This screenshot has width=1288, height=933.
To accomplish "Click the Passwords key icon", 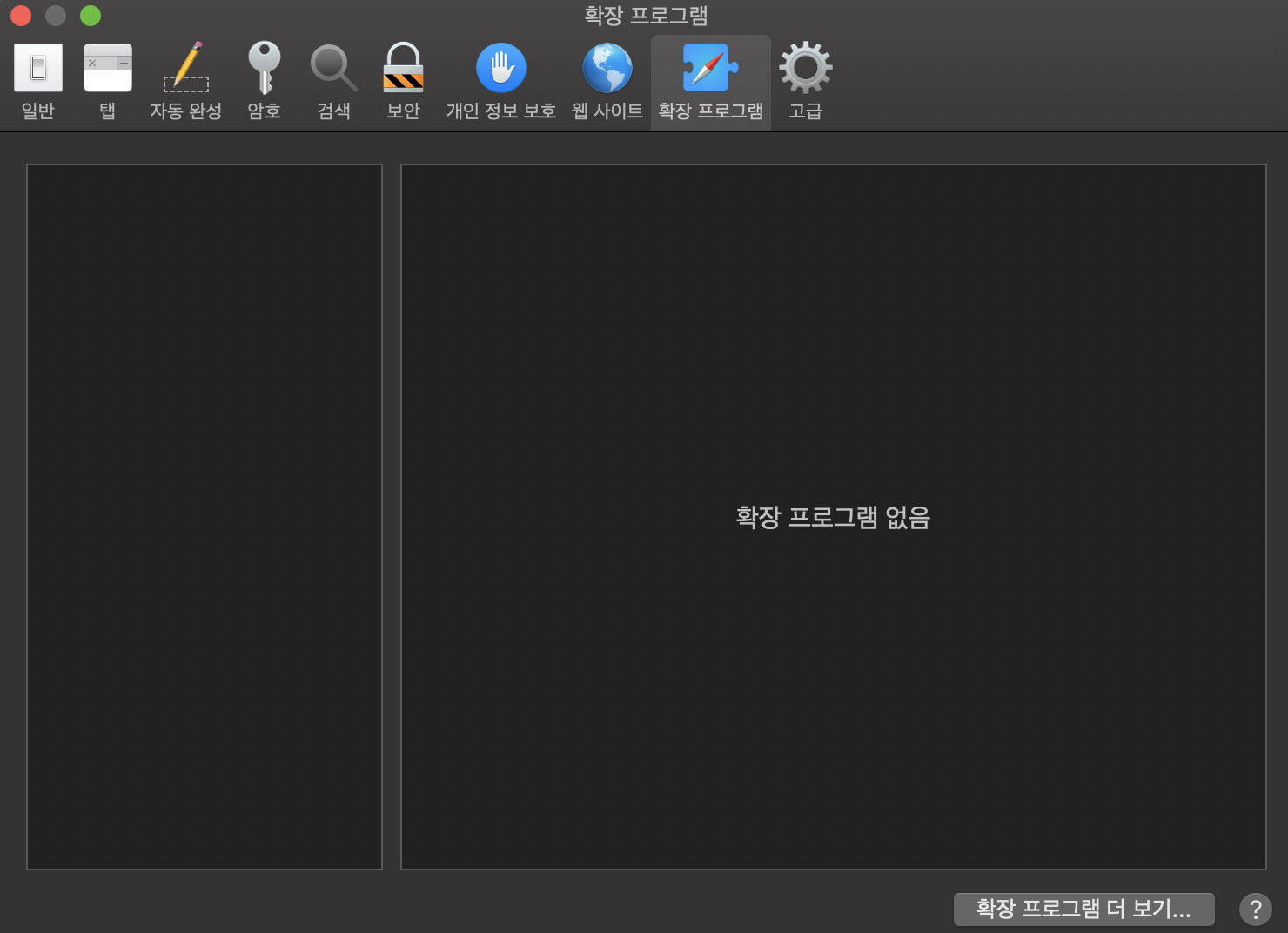I will (x=264, y=68).
